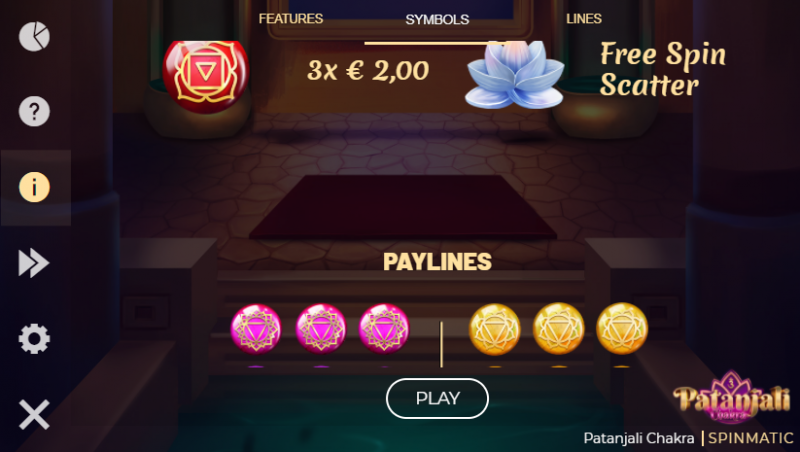
Task: Switch to the SYMBOLS tab
Action: 437,19
